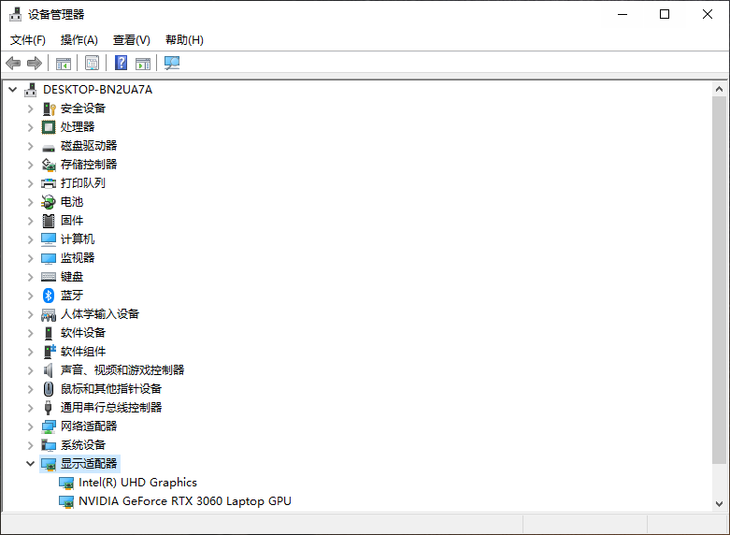Click the 键盘 keyboard category icon

(x=49, y=277)
